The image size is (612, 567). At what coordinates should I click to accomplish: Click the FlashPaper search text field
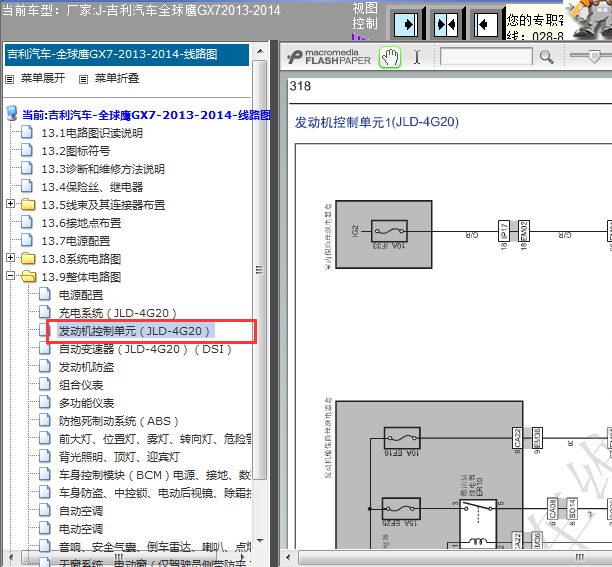click(486, 57)
